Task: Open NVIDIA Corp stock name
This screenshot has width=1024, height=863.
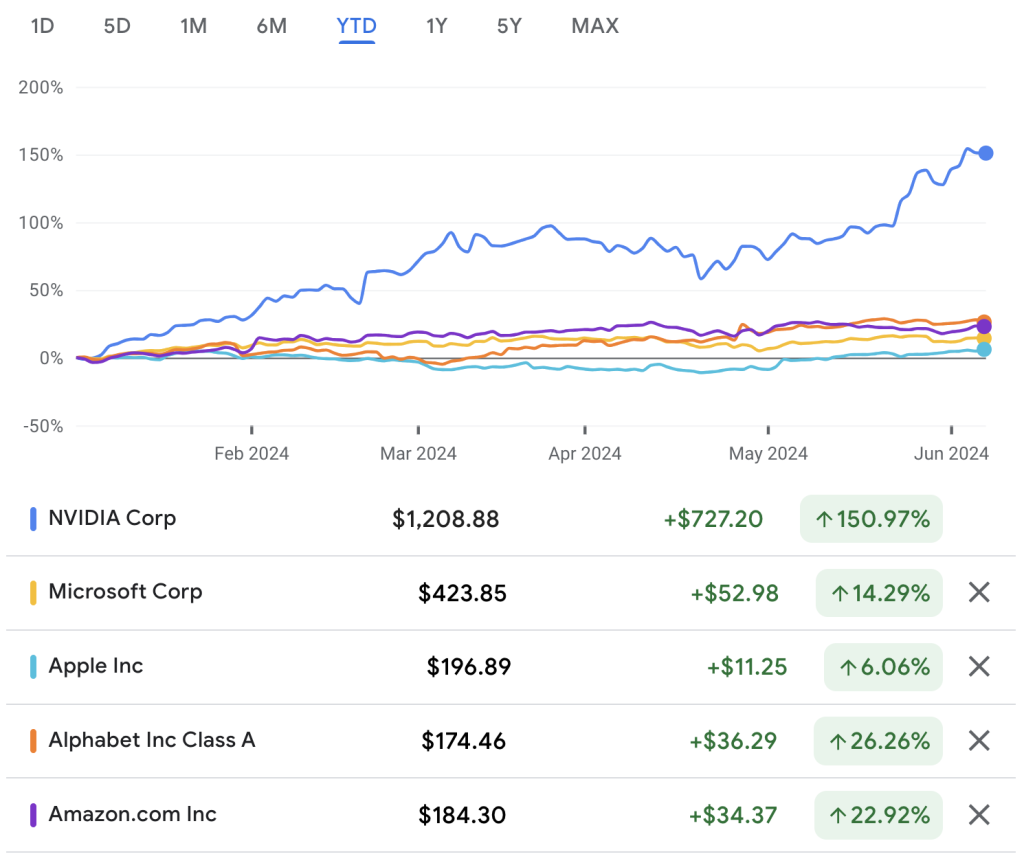Action: 112,518
